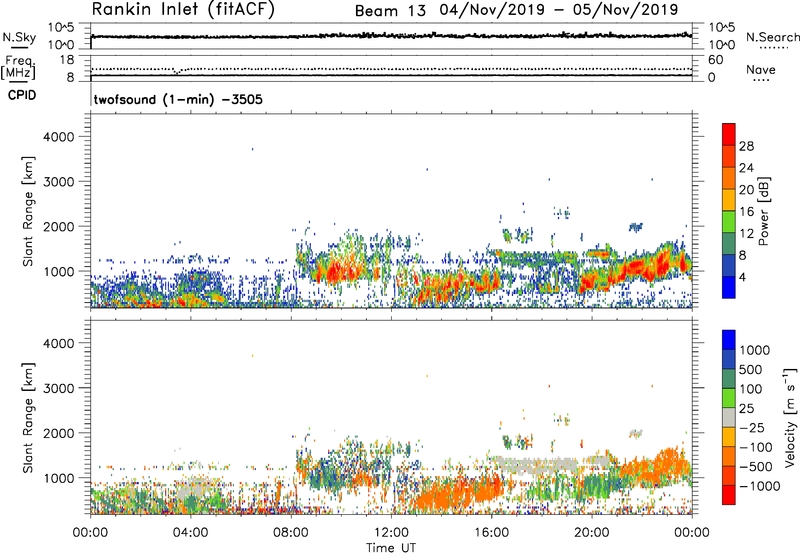Image resolution: width=800 pixels, height=554 pixels.
Task: Click the 'Slant Range [km]' label of the velocity panel
Action: 28,417
